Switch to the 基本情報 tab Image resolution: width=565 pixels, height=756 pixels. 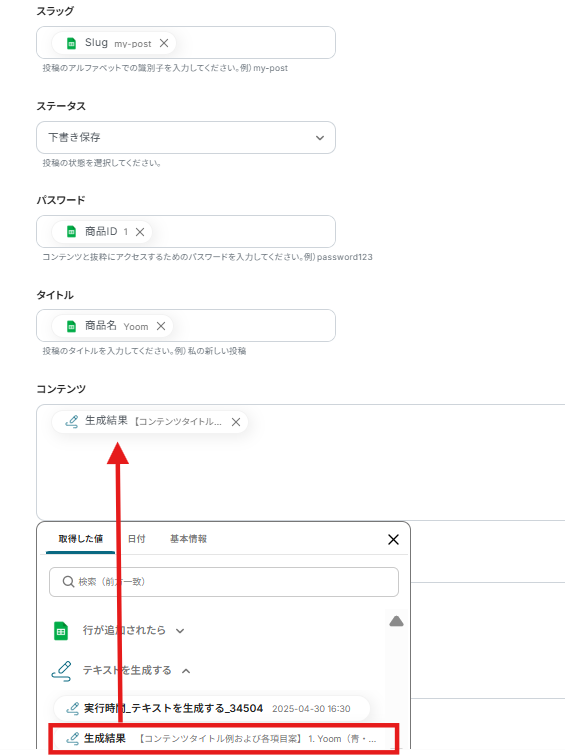tap(188, 539)
